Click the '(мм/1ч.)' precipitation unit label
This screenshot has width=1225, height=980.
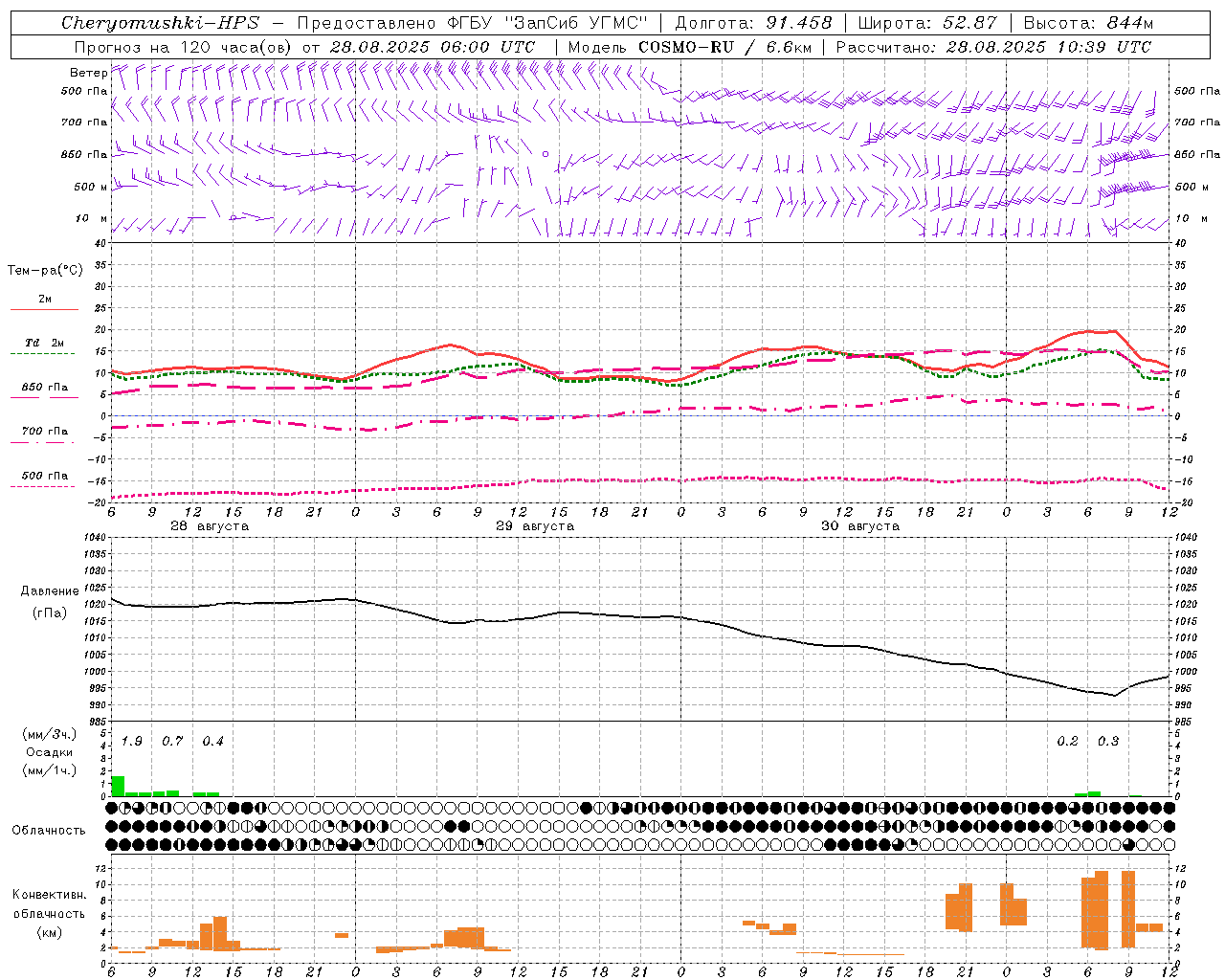(x=49, y=770)
